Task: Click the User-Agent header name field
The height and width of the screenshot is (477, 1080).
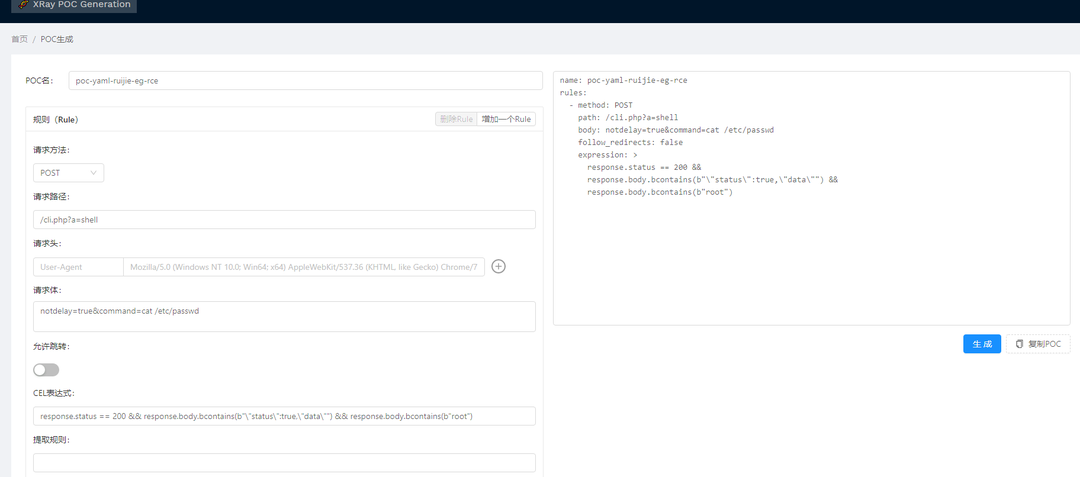Action: click(x=78, y=267)
